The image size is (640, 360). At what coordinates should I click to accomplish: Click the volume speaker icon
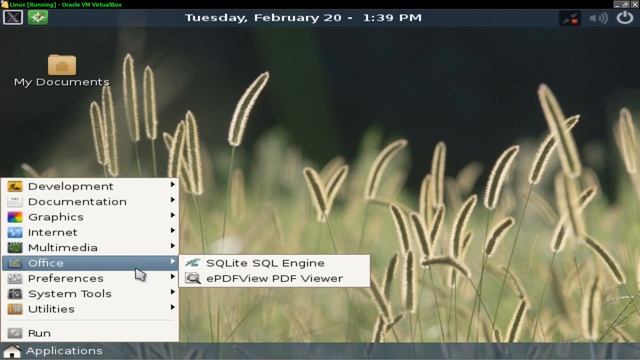tap(598, 18)
